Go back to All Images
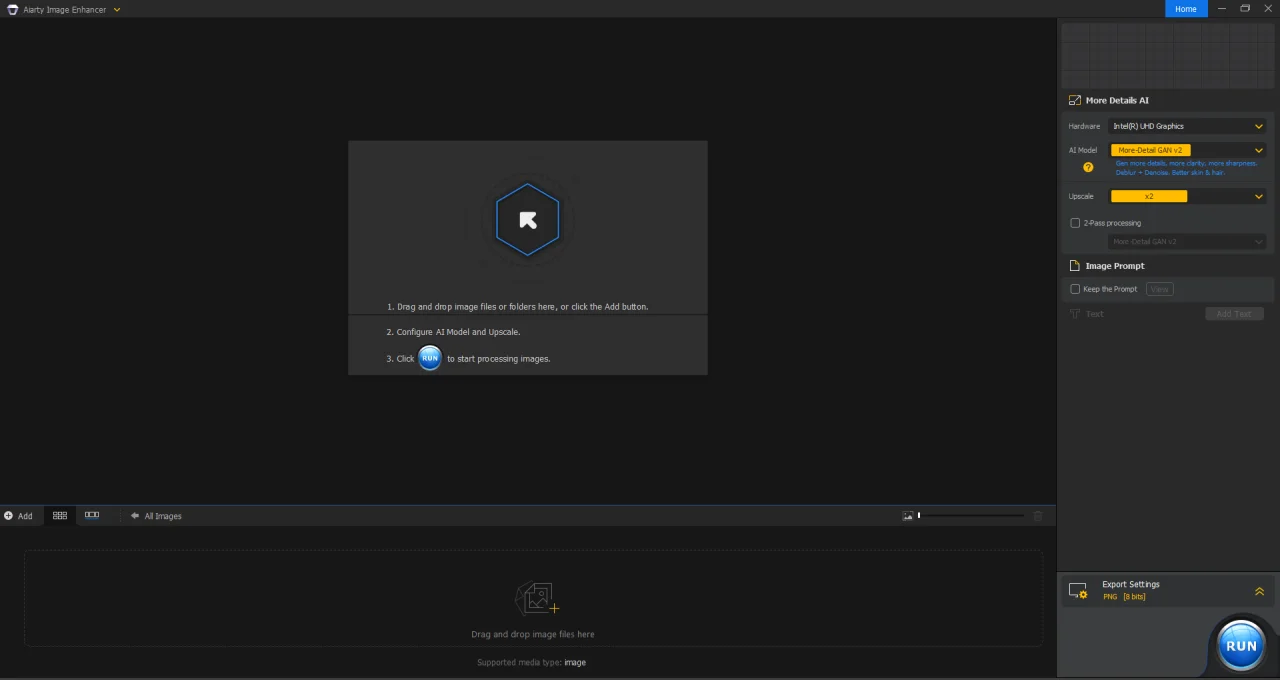The image size is (1280, 680). click(x=156, y=516)
